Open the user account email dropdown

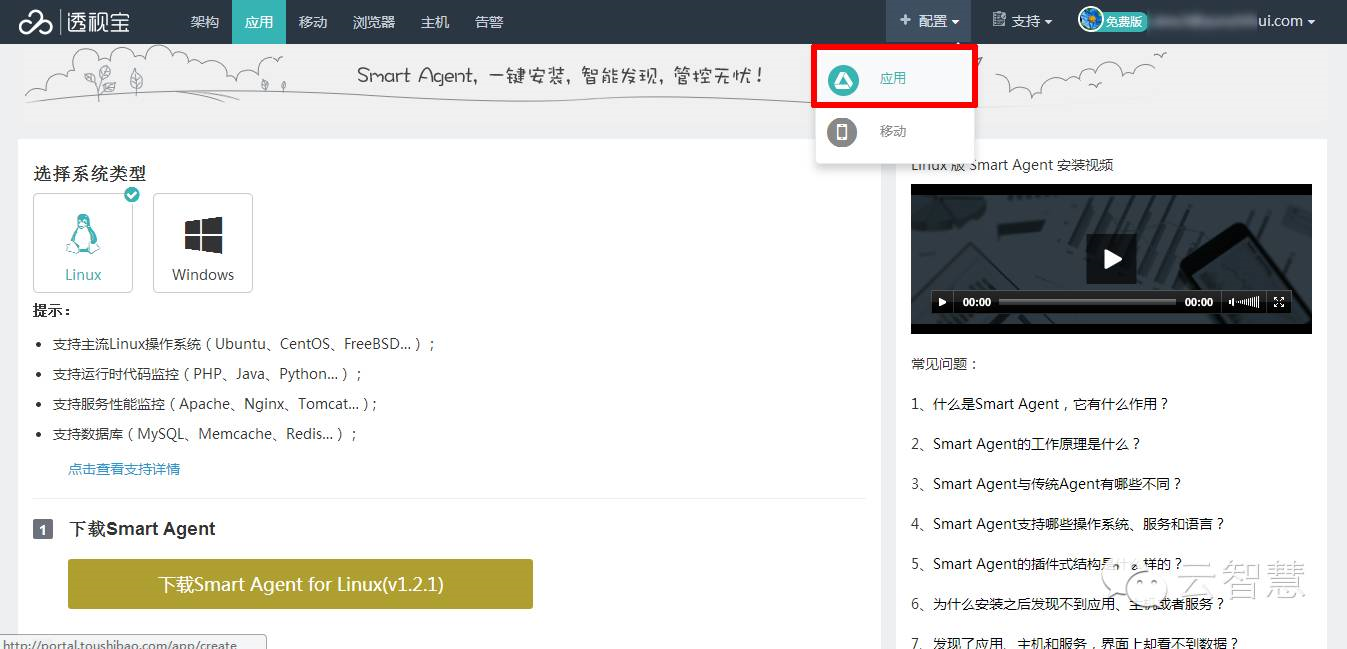point(1231,21)
